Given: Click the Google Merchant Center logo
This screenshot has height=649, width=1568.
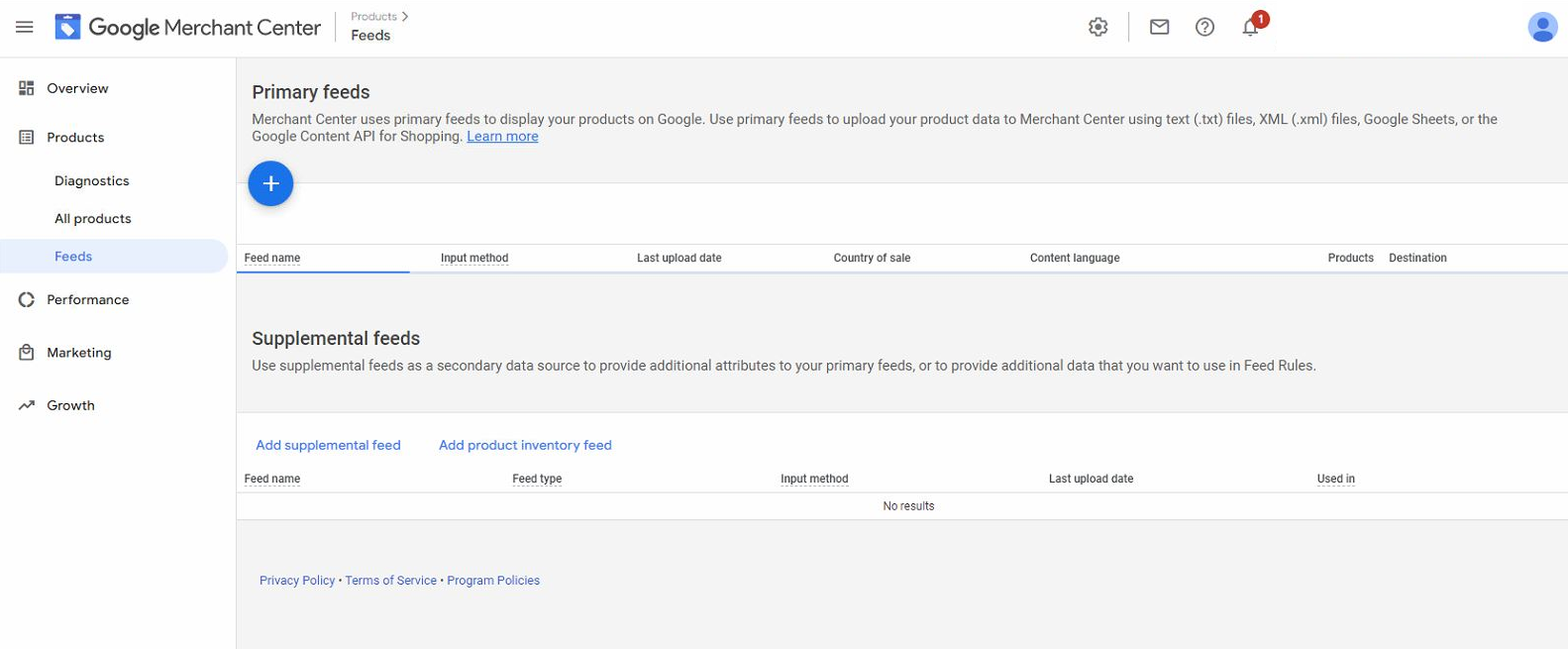Looking at the screenshot, I should click(188, 28).
